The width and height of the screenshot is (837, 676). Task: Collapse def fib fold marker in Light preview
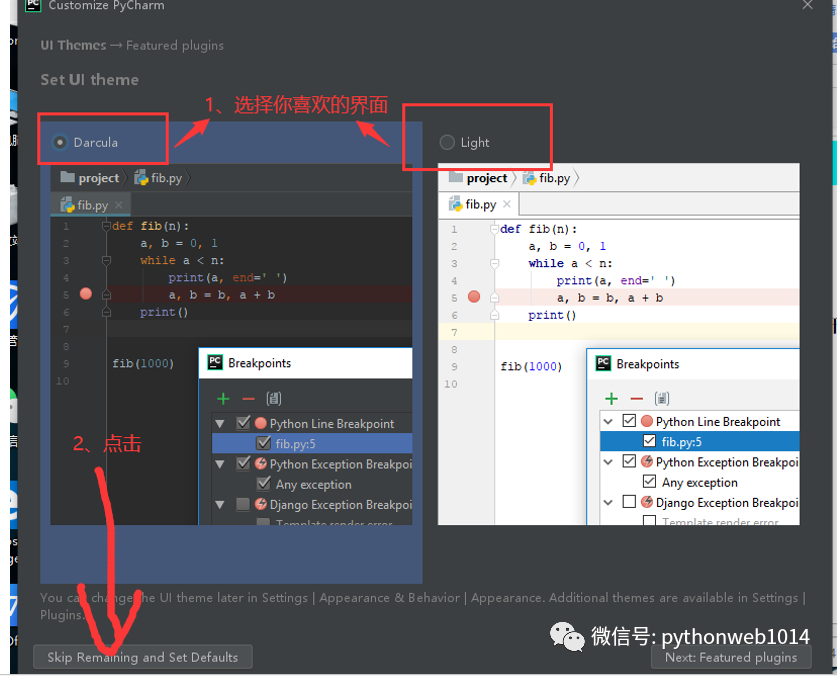[x=494, y=230]
